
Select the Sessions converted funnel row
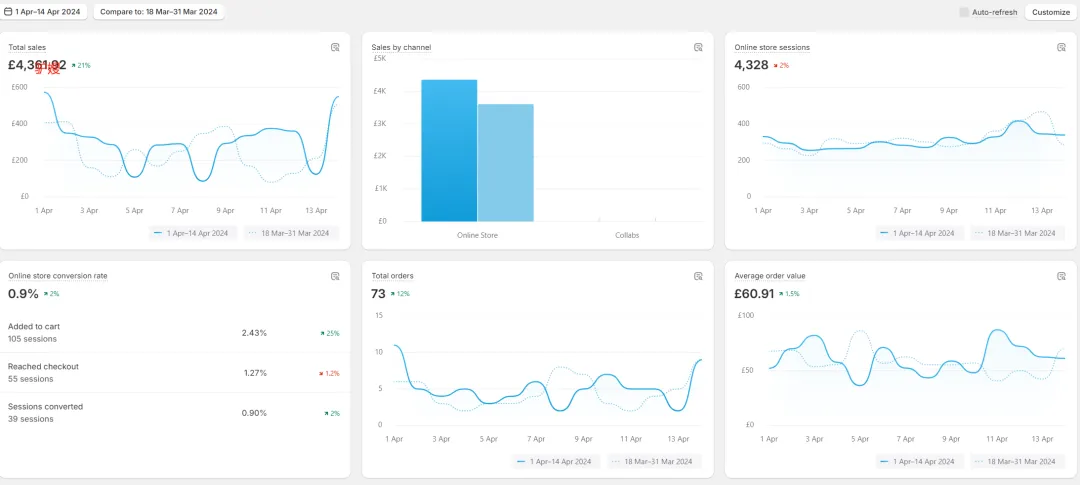pyautogui.click(x=174, y=413)
